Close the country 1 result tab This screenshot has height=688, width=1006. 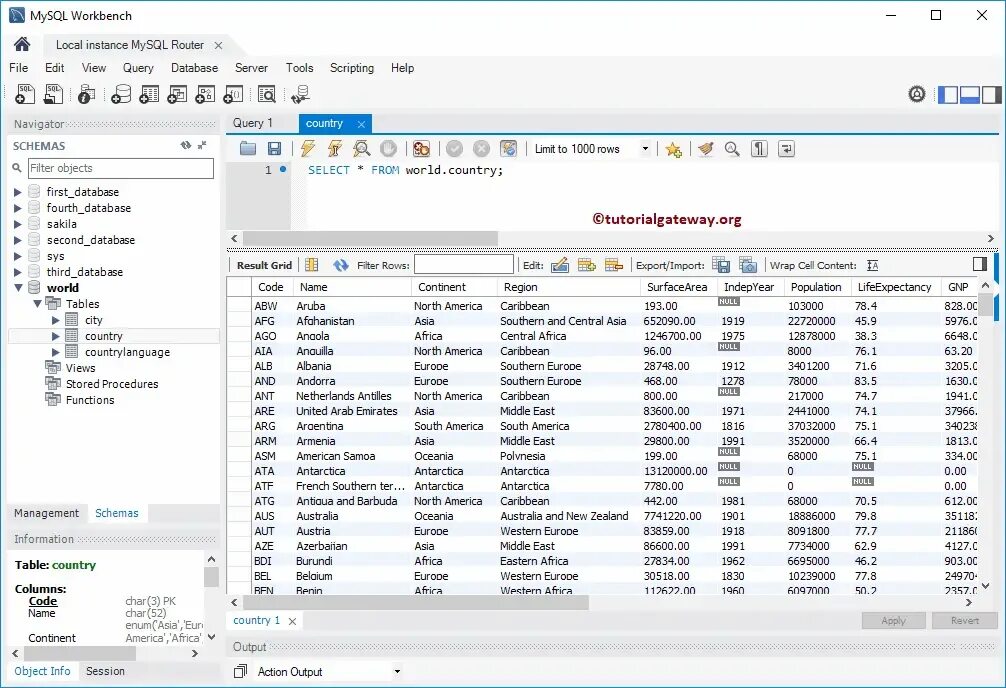[x=293, y=621]
